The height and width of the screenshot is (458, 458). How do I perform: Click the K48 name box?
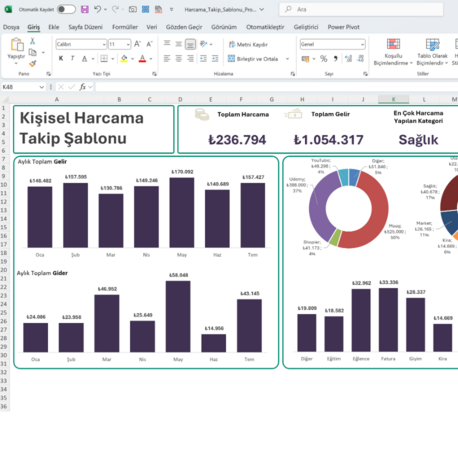tap(23, 87)
